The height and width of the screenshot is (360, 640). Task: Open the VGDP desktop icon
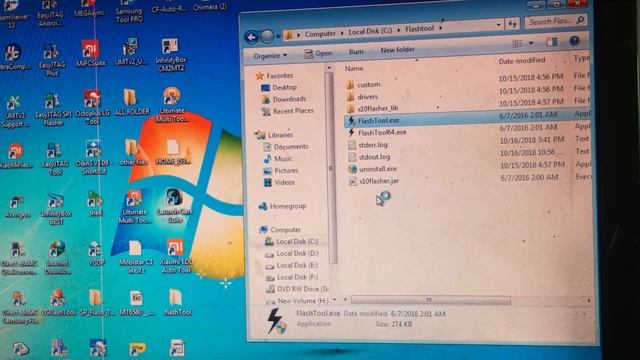[x=96, y=253]
